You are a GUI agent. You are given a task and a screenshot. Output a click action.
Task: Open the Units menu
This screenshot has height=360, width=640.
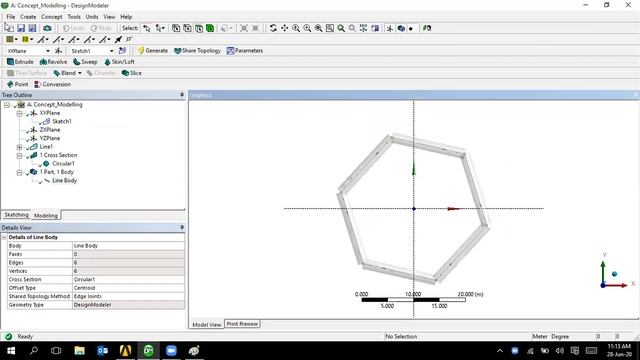point(92,17)
